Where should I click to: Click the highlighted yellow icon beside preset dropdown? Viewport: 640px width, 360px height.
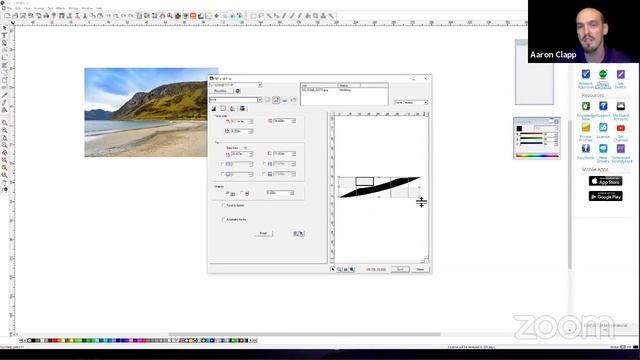tap(276, 100)
